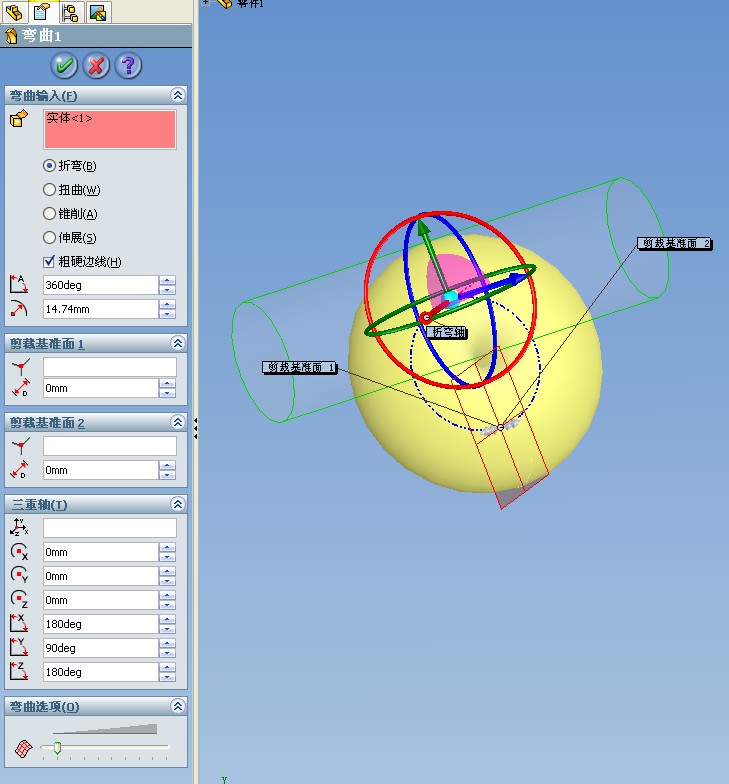Click the trim plane 2 reference point icon

[x=20, y=446]
